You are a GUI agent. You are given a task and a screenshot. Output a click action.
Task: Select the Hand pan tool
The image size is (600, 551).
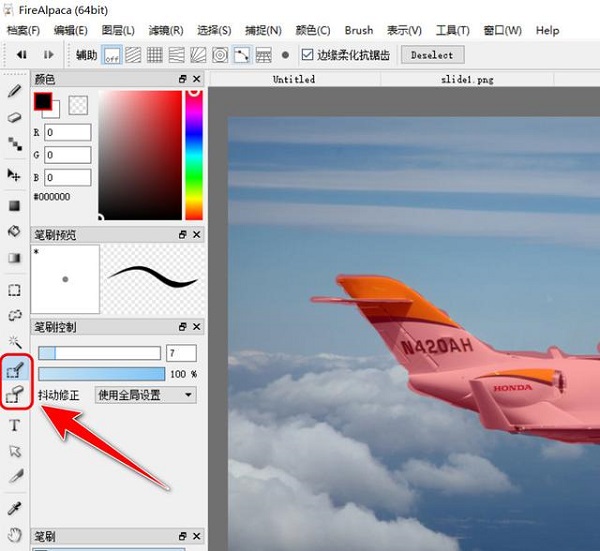15,535
